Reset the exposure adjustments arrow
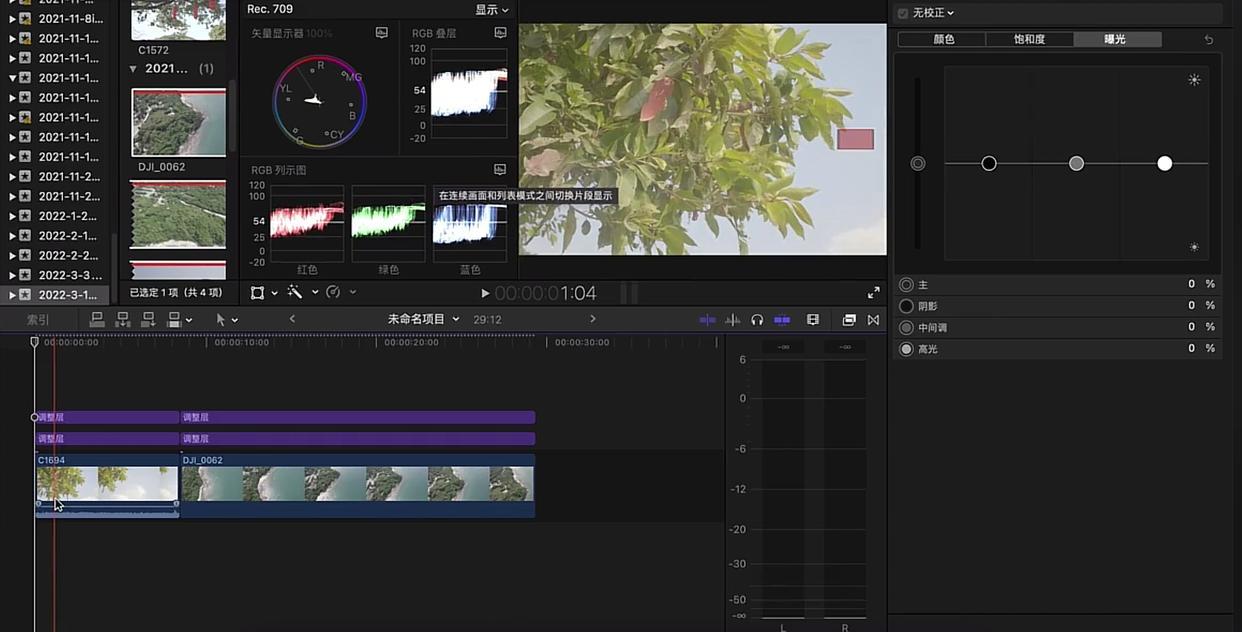 (1208, 40)
